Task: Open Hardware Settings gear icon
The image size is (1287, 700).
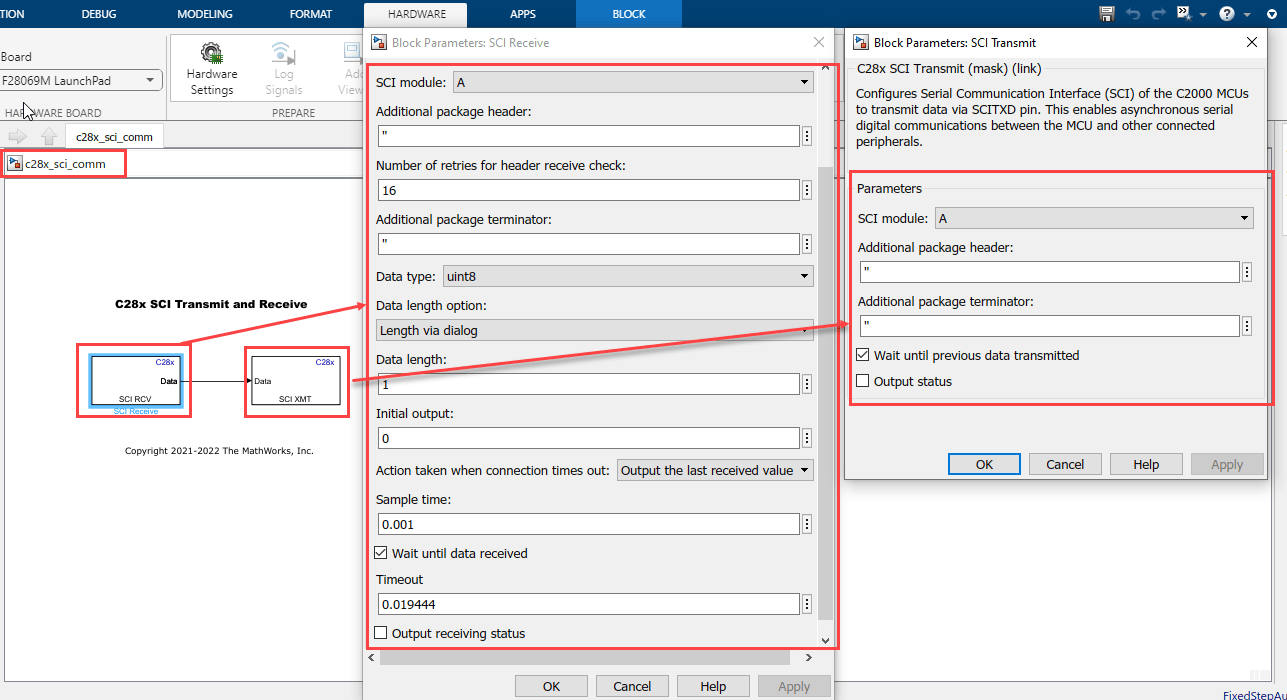Action: pos(211,54)
